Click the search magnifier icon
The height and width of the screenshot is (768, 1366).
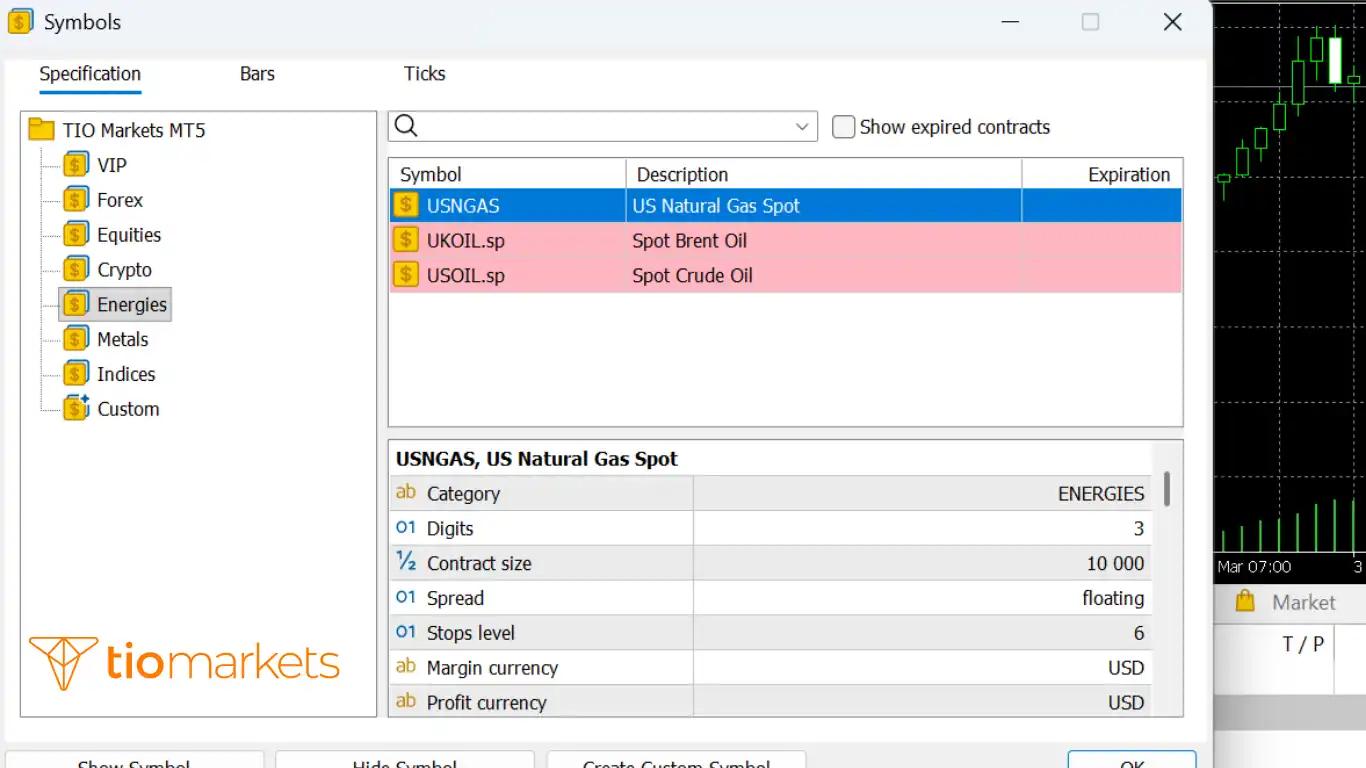point(406,126)
